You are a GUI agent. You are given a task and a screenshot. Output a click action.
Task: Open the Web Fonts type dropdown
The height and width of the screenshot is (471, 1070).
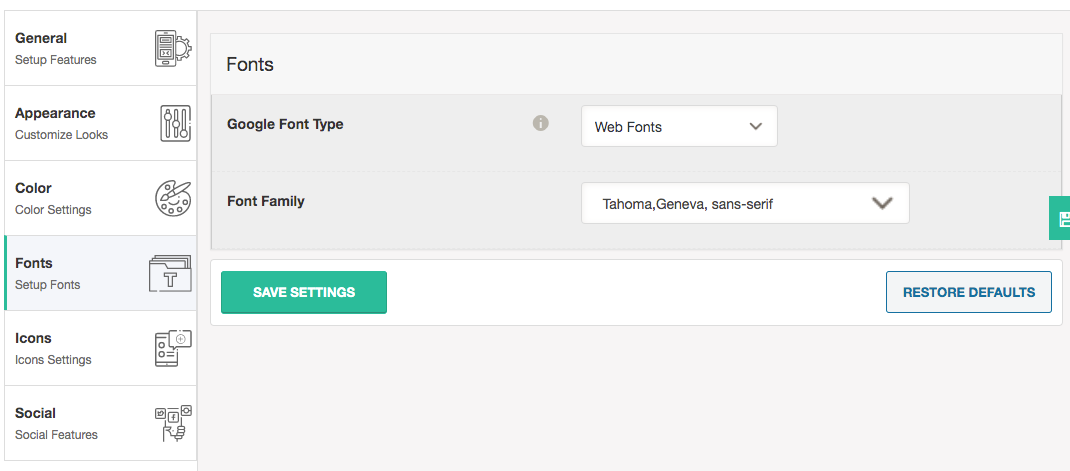(679, 127)
